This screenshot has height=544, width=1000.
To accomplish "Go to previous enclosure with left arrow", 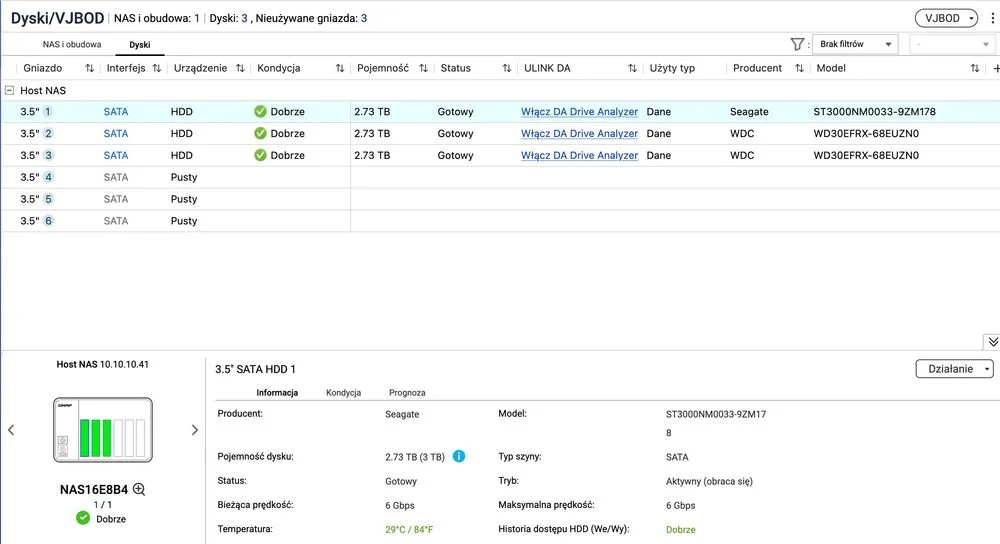I will point(11,430).
